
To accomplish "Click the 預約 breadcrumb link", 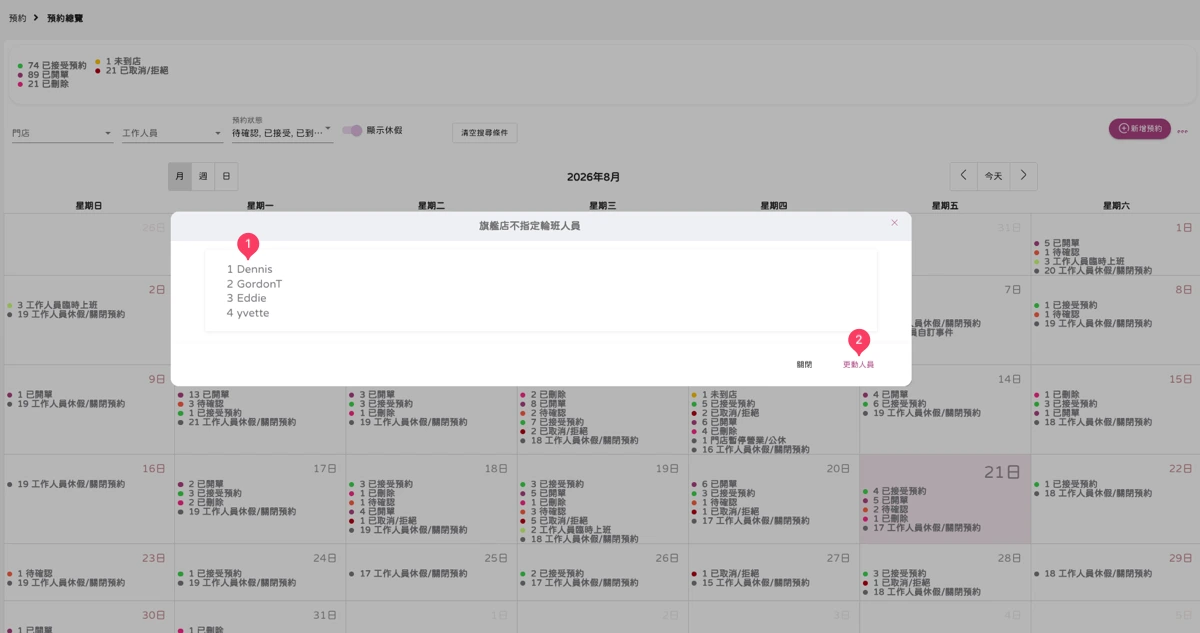I will (18, 18).
